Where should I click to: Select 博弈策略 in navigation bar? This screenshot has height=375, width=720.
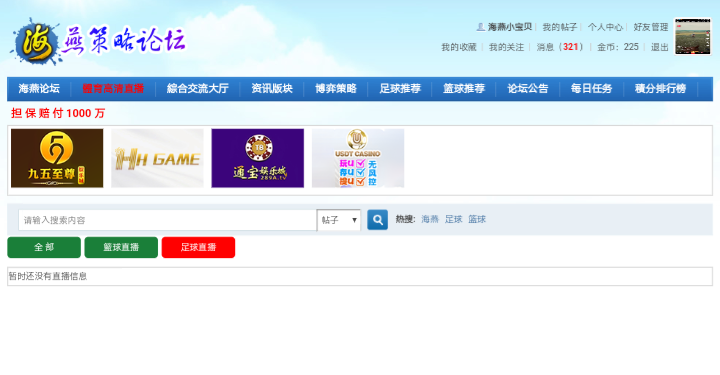click(336, 89)
